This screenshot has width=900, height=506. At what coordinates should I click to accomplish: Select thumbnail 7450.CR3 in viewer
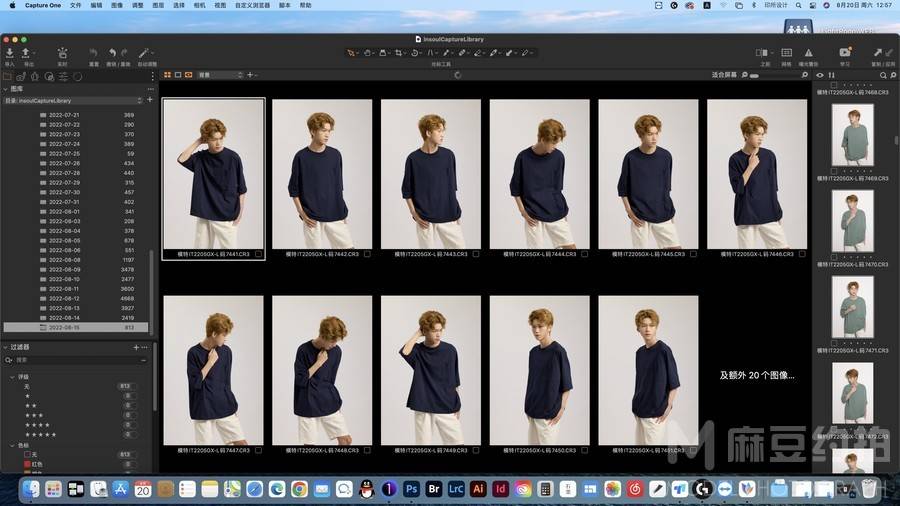tap(540, 371)
